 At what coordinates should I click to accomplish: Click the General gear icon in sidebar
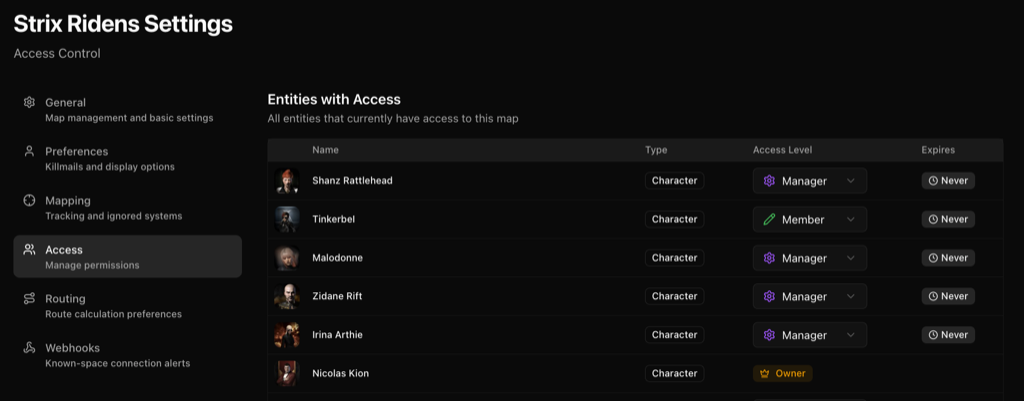click(29, 103)
